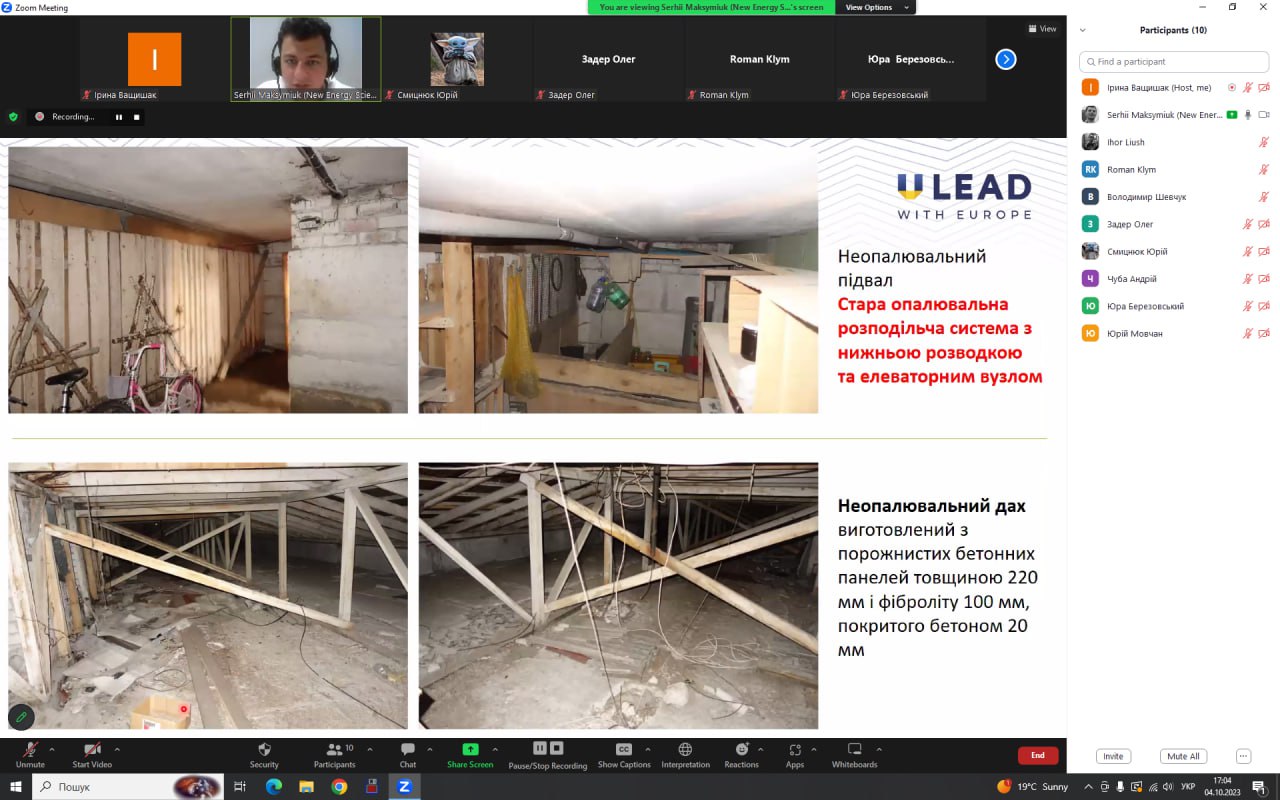This screenshot has width=1280, height=800.
Task: Open the Participants list from toolbar
Action: coord(334,750)
